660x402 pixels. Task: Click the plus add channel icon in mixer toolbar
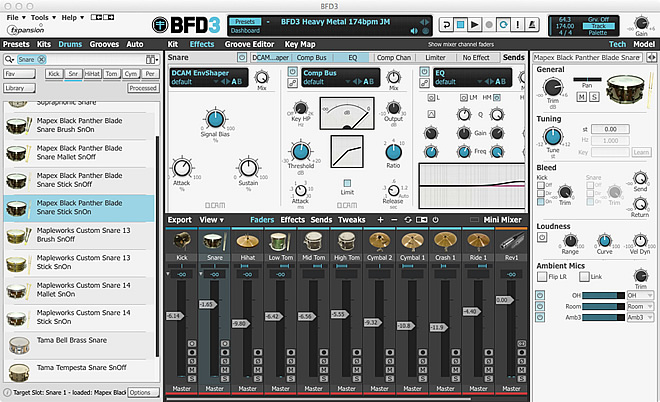coord(381,220)
